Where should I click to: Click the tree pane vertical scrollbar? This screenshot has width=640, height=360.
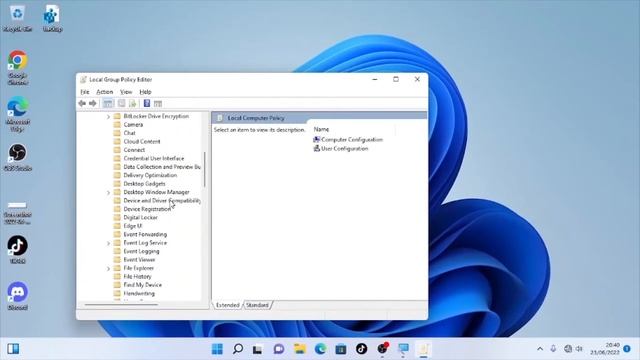coord(204,169)
